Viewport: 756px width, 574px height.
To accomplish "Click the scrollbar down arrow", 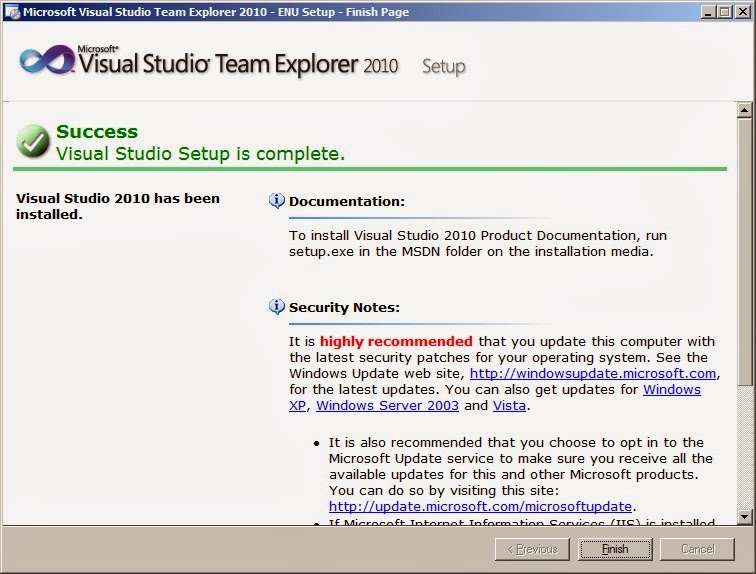I will click(744, 517).
